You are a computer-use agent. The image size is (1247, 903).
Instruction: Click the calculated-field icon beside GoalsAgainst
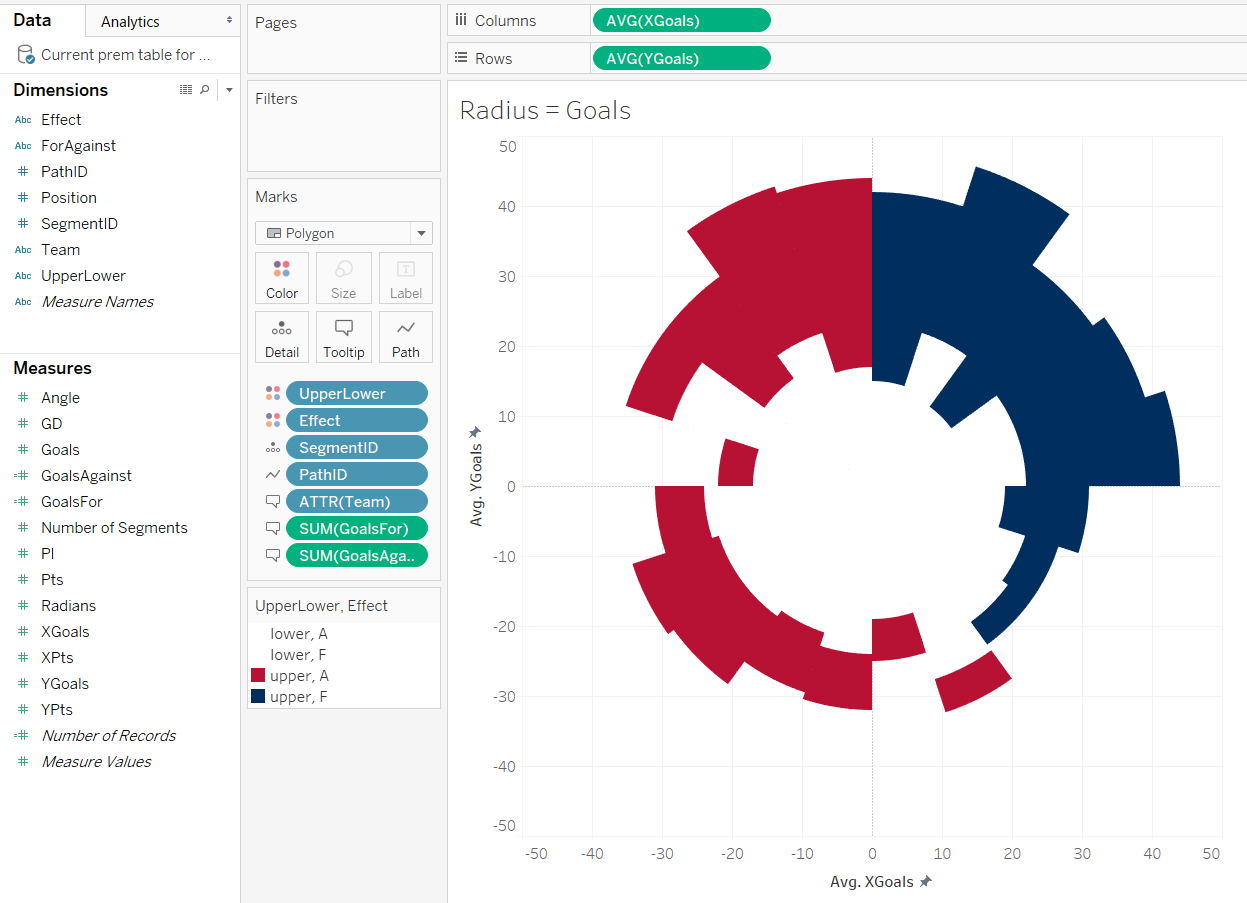[22, 475]
